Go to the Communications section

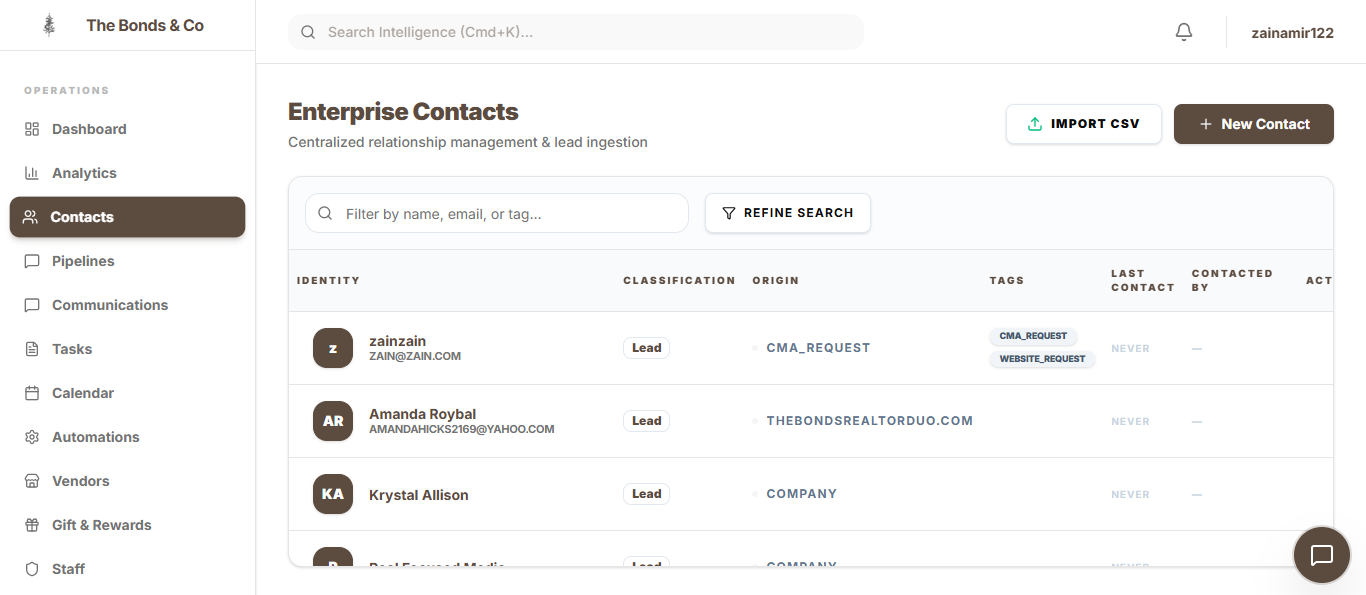(x=110, y=305)
